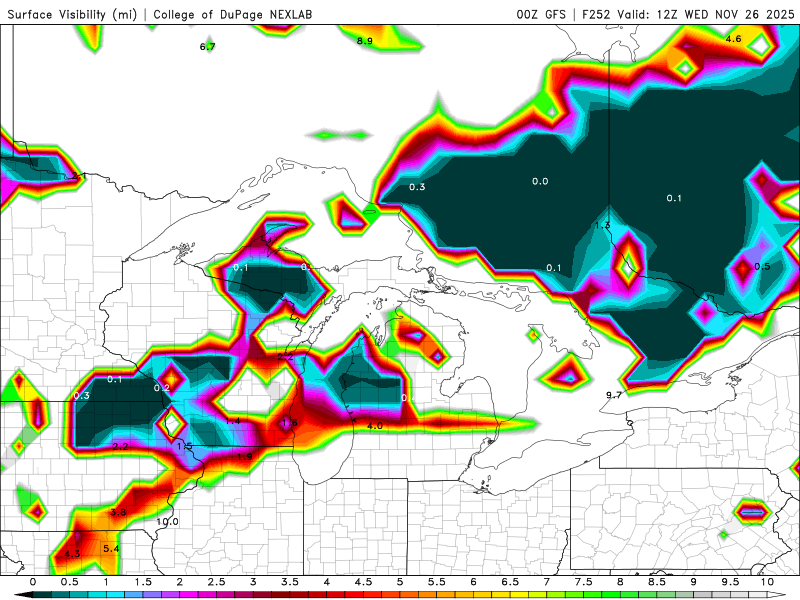Click the 4.0 visibility value on the map
The height and width of the screenshot is (600, 800).
pyautogui.click(x=374, y=426)
